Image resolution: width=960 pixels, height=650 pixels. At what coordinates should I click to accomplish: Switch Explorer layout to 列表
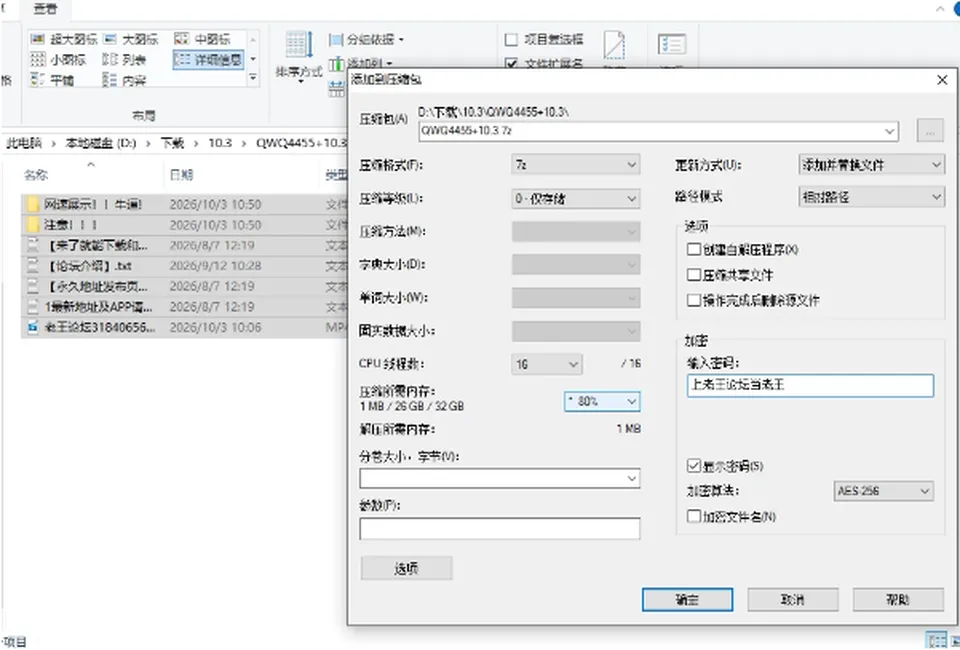click(x=124, y=59)
